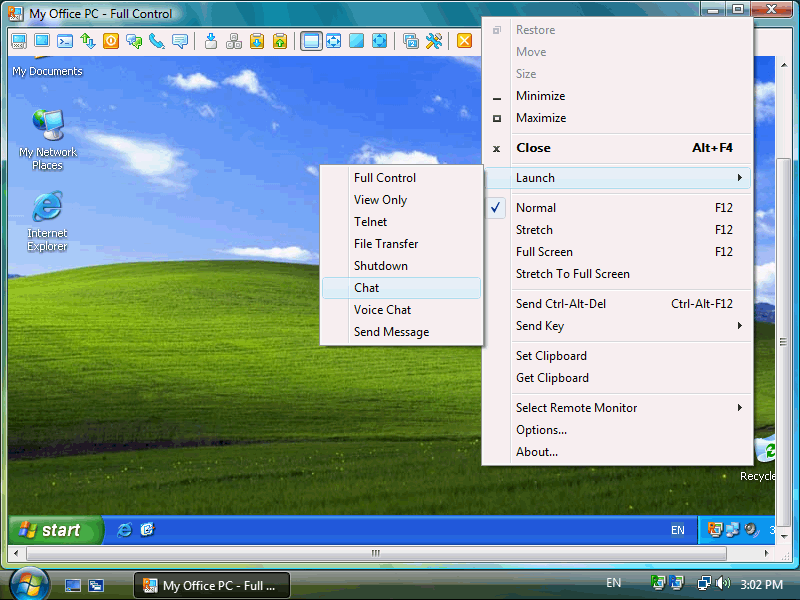
Task: Switch view mode to Stretch
Action: coord(534,230)
